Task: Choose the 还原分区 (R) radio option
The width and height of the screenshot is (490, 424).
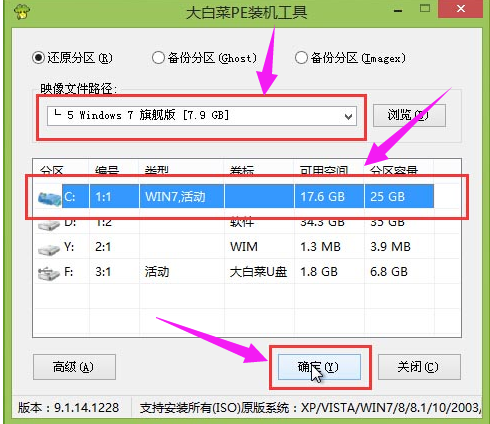Action: point(72,58)
